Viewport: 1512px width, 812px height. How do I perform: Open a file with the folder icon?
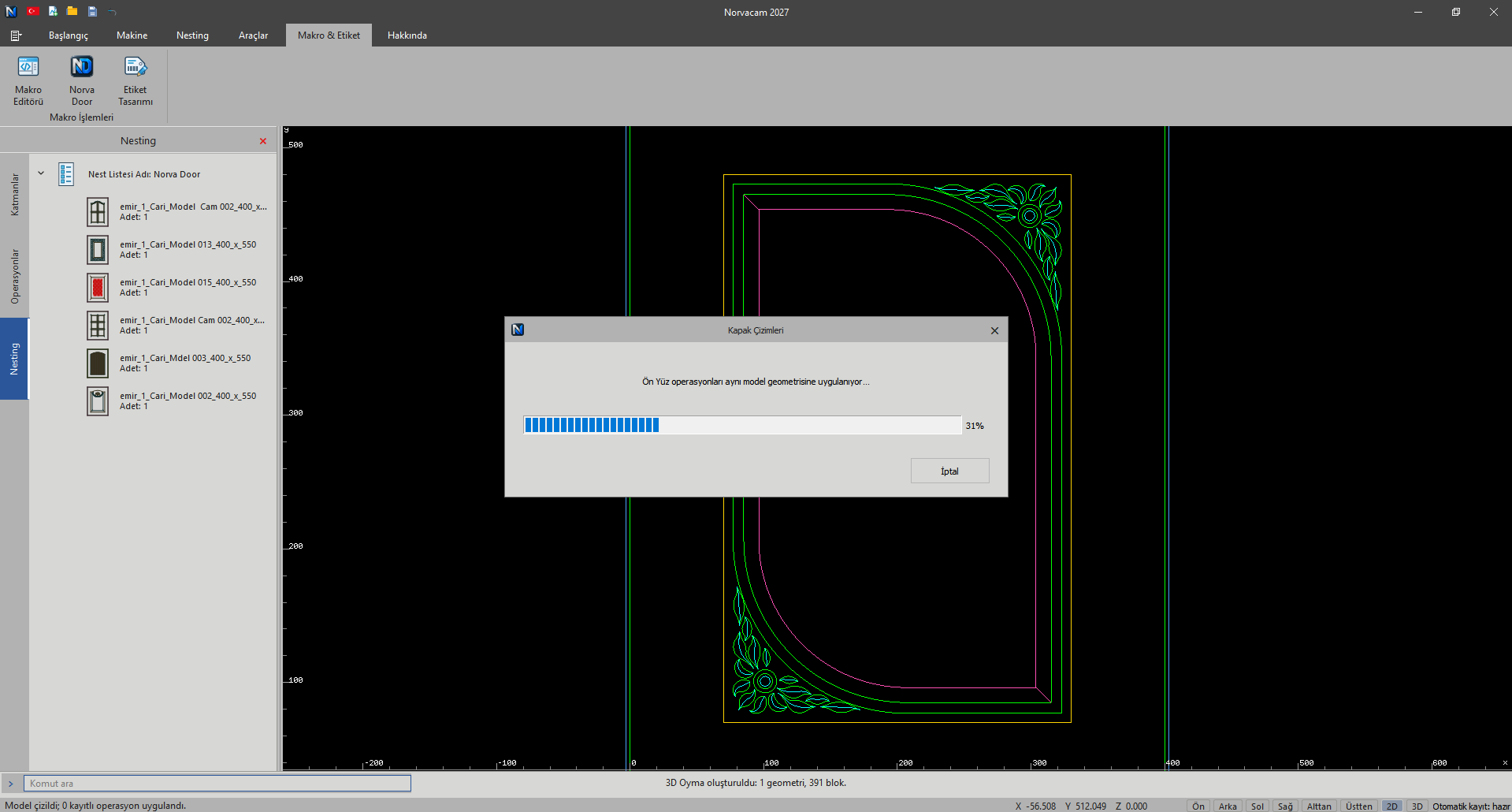pos(72,11)
